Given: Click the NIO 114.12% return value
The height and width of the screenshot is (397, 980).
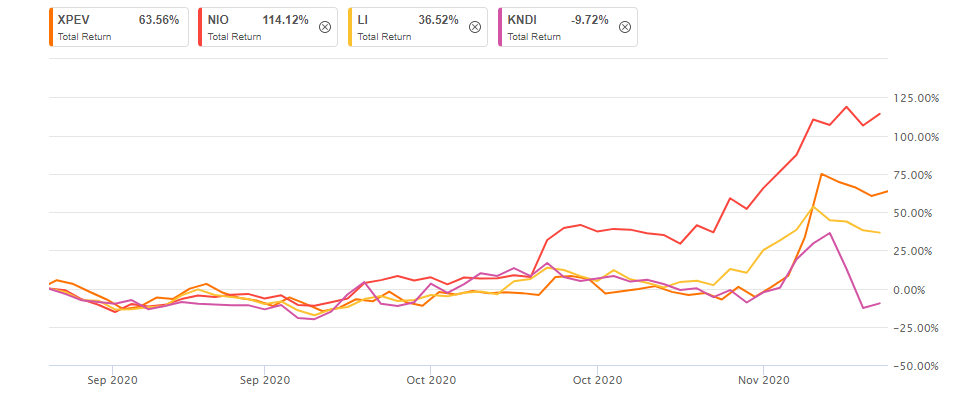Looking at the screenshot, I should 285,20.
